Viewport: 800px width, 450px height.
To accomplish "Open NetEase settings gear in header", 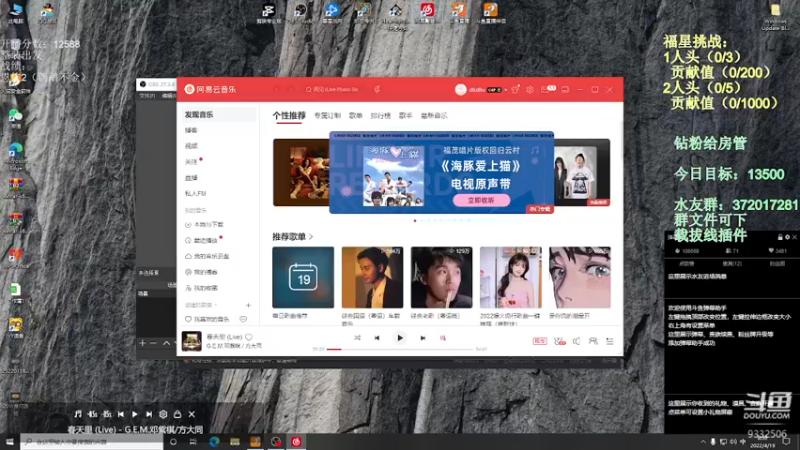I will click(x=530, y=89).
